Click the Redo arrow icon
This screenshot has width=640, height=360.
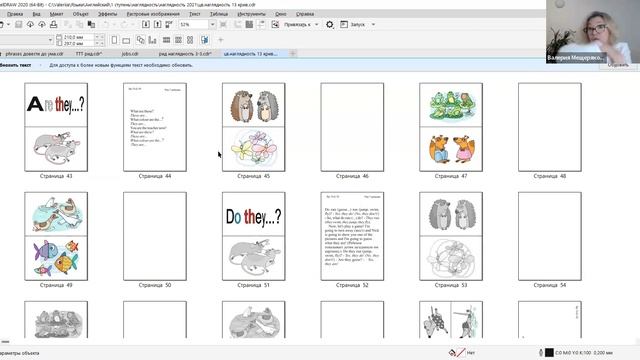click(124, 24)
